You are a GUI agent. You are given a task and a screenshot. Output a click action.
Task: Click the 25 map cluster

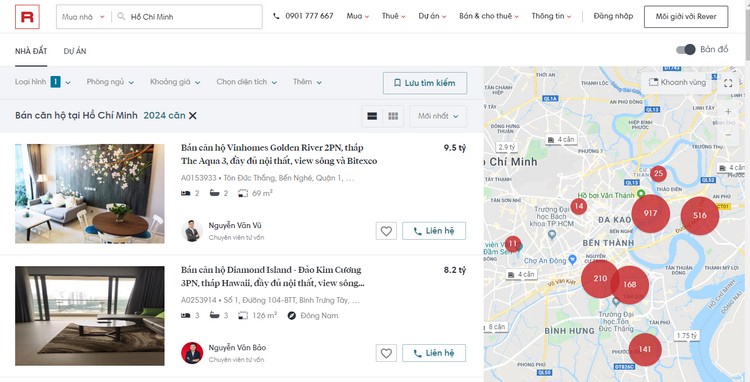[x=659, y=174]
